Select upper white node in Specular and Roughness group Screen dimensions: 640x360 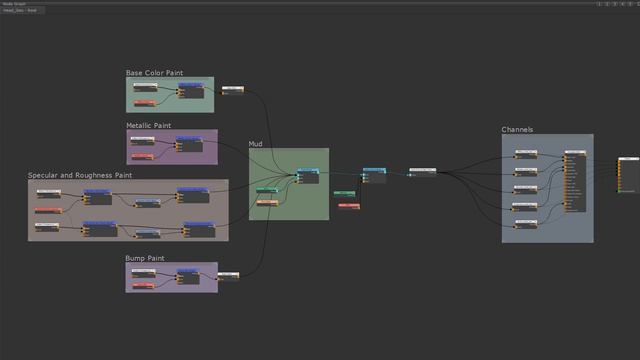(x=49, y=193)
